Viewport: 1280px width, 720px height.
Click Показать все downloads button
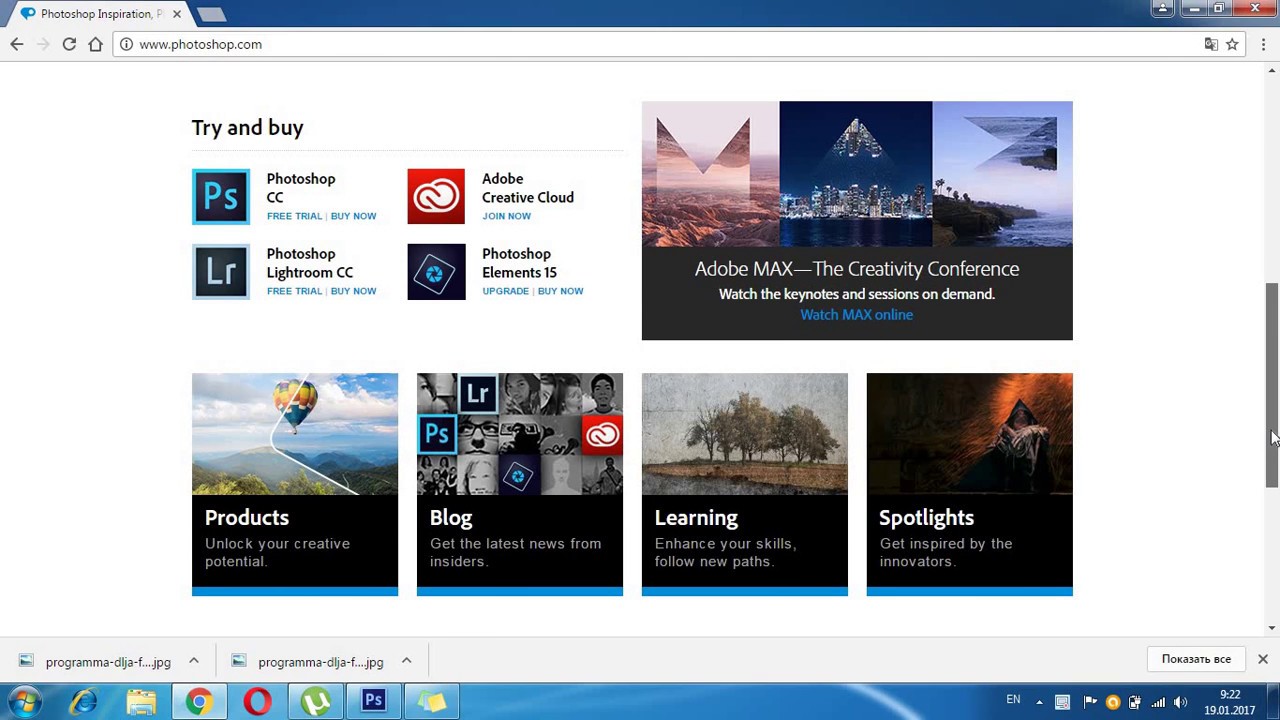click(x=1196, y=660)
